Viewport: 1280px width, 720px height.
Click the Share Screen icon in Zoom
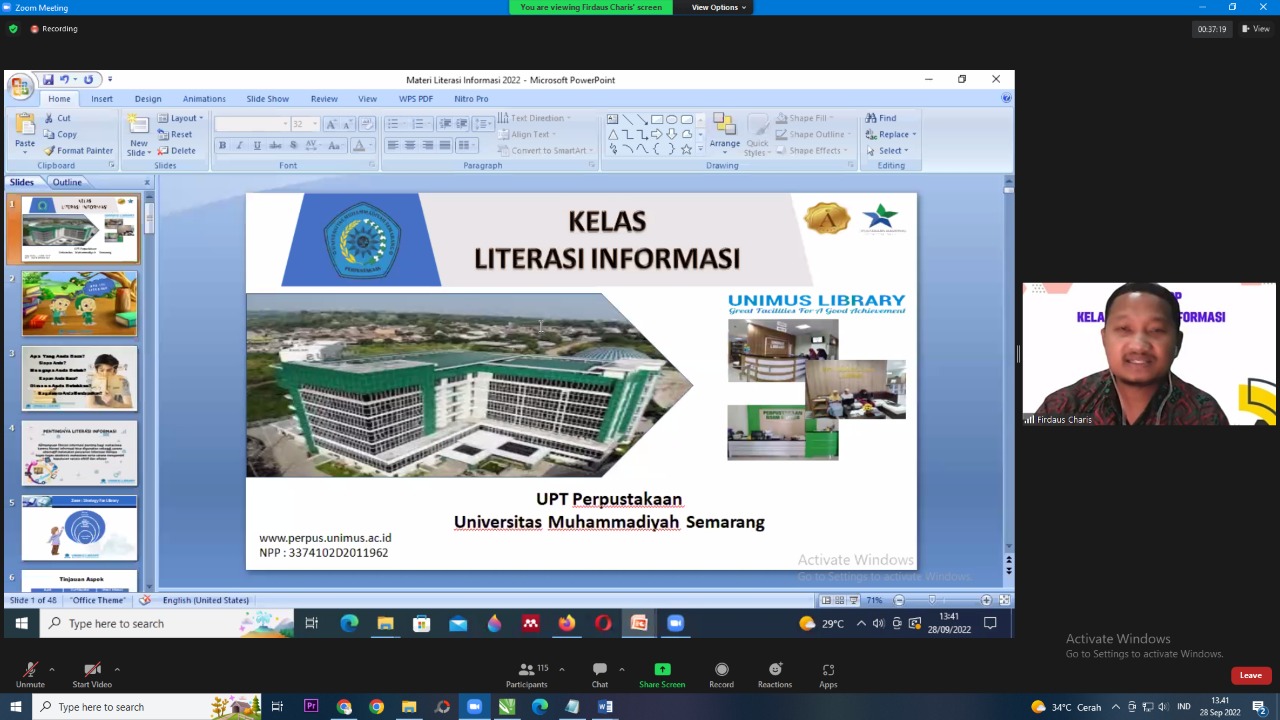pyautogui.click(x=662, y=675)
